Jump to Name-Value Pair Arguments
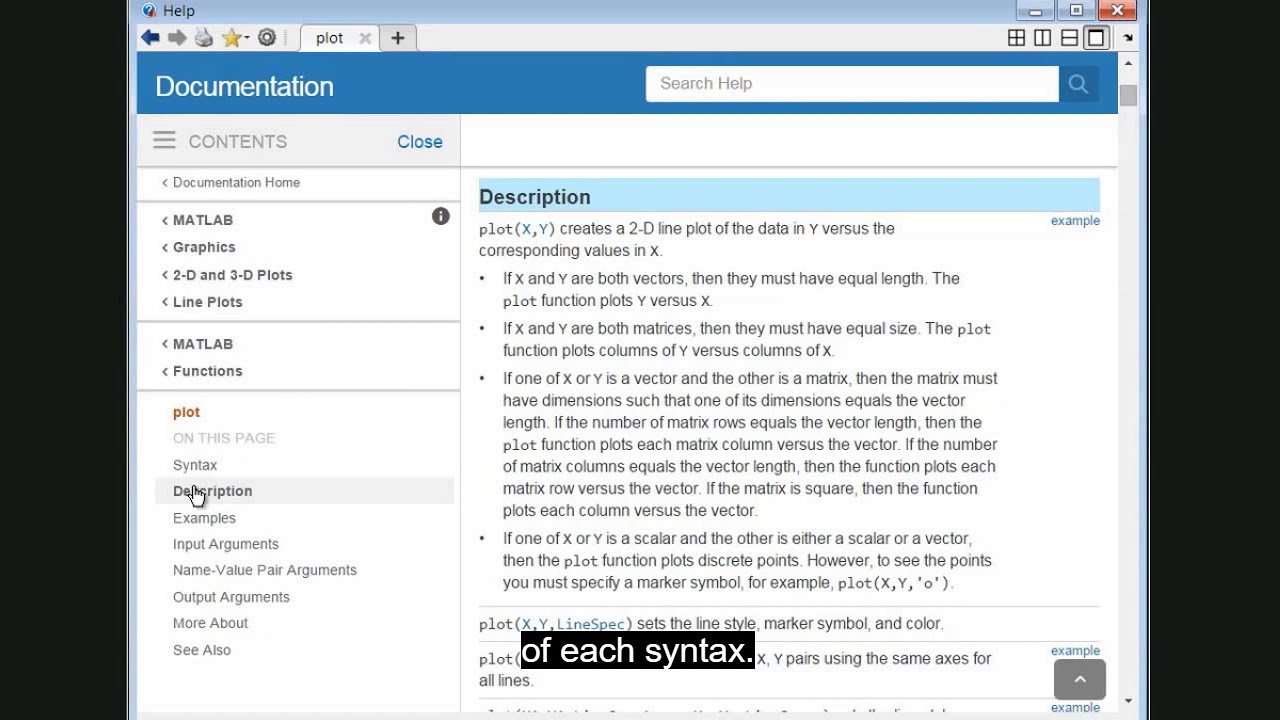This screenshot has width=1280, height=720. (265, 570)
